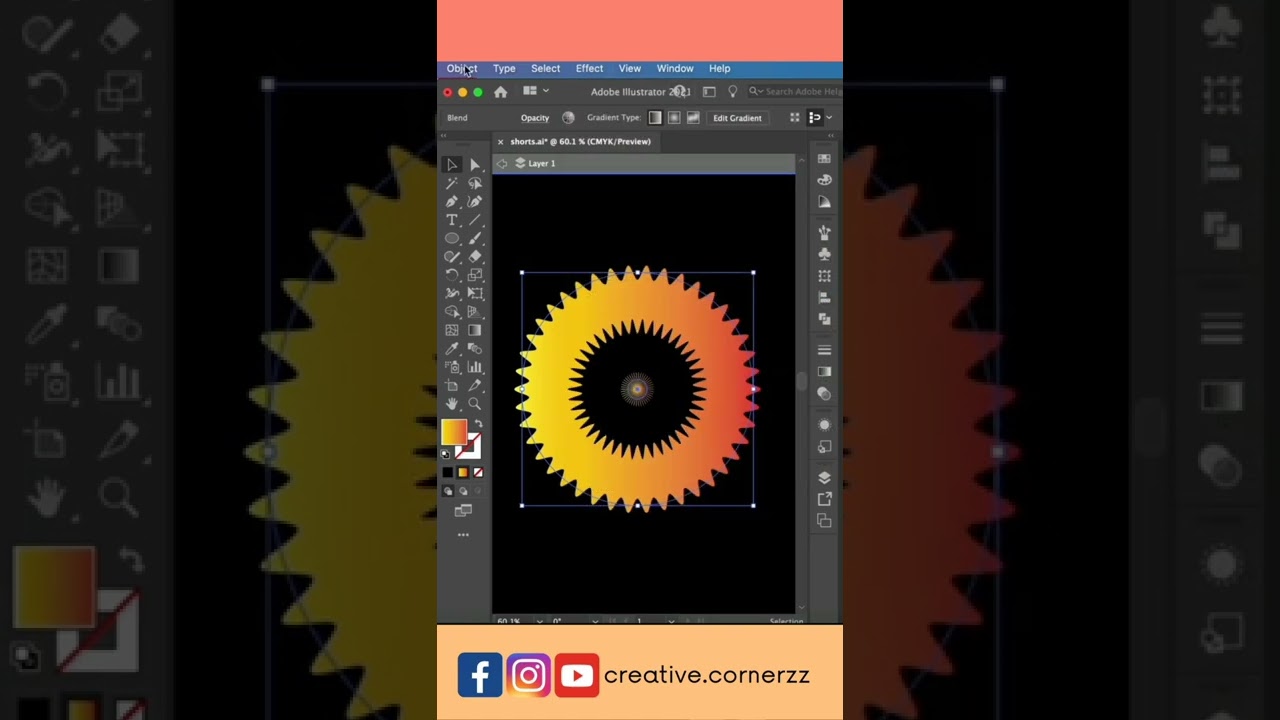Viewport: 1280px width, 720px height.
Task: Open the Type menu
Action: (504, 69)
